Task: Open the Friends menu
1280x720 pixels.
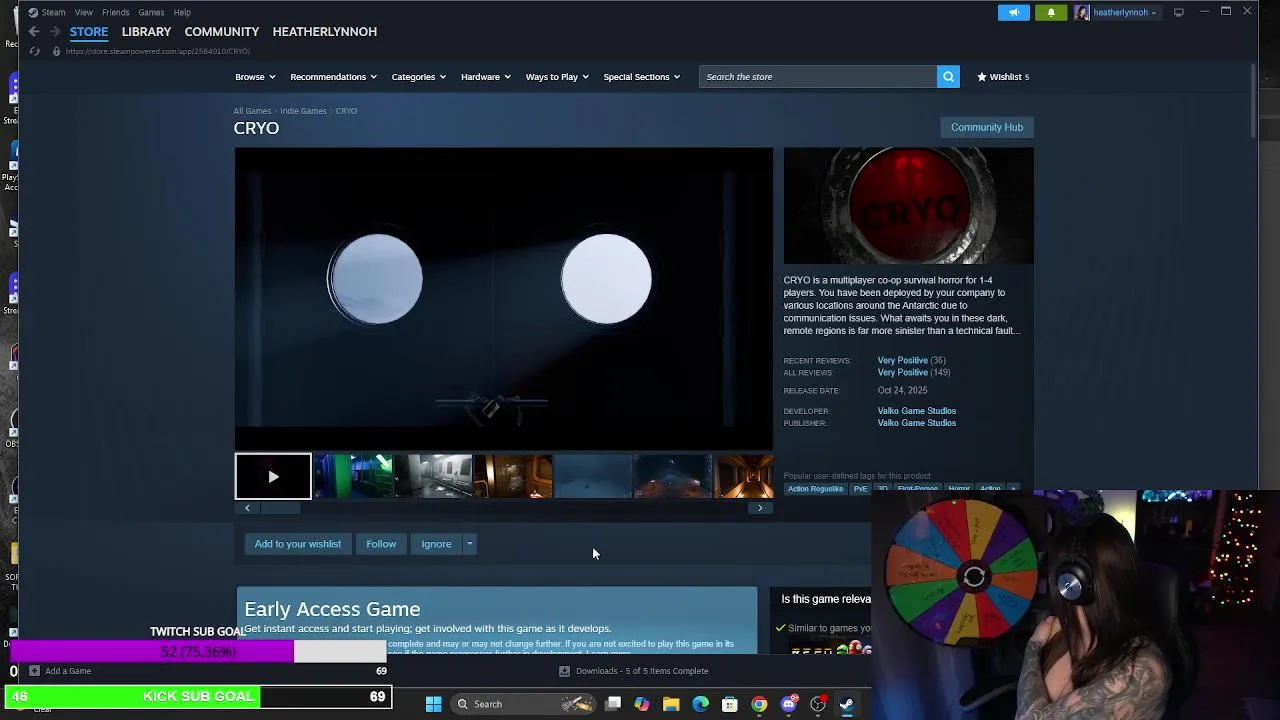Action: (x=115, y=12)
